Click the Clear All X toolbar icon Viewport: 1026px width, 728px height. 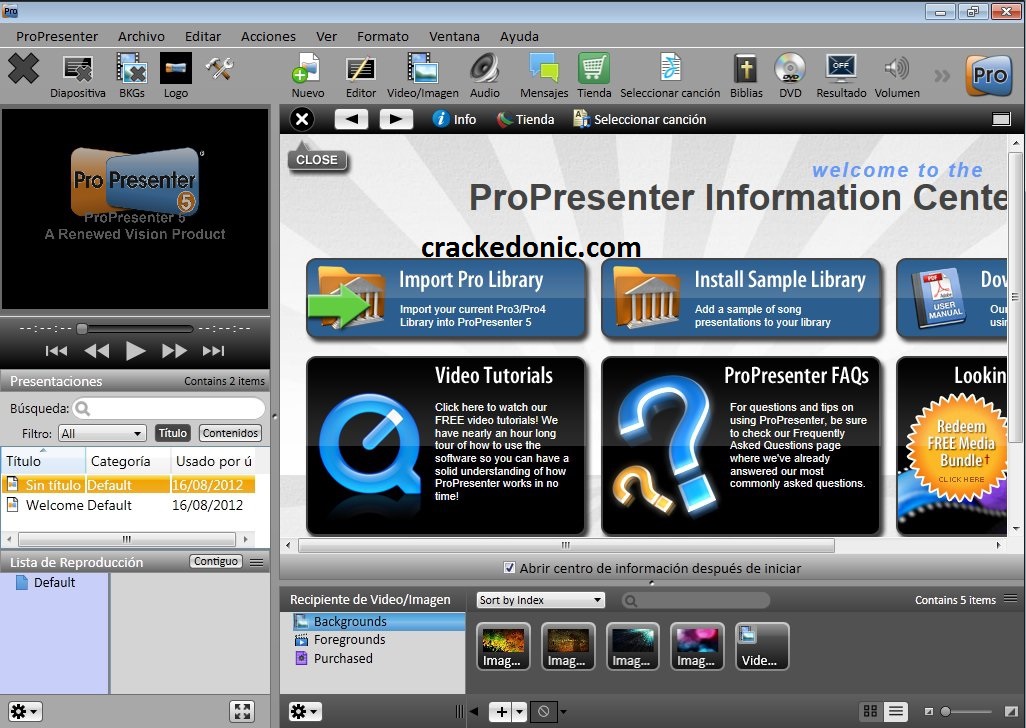click(24, 69)
